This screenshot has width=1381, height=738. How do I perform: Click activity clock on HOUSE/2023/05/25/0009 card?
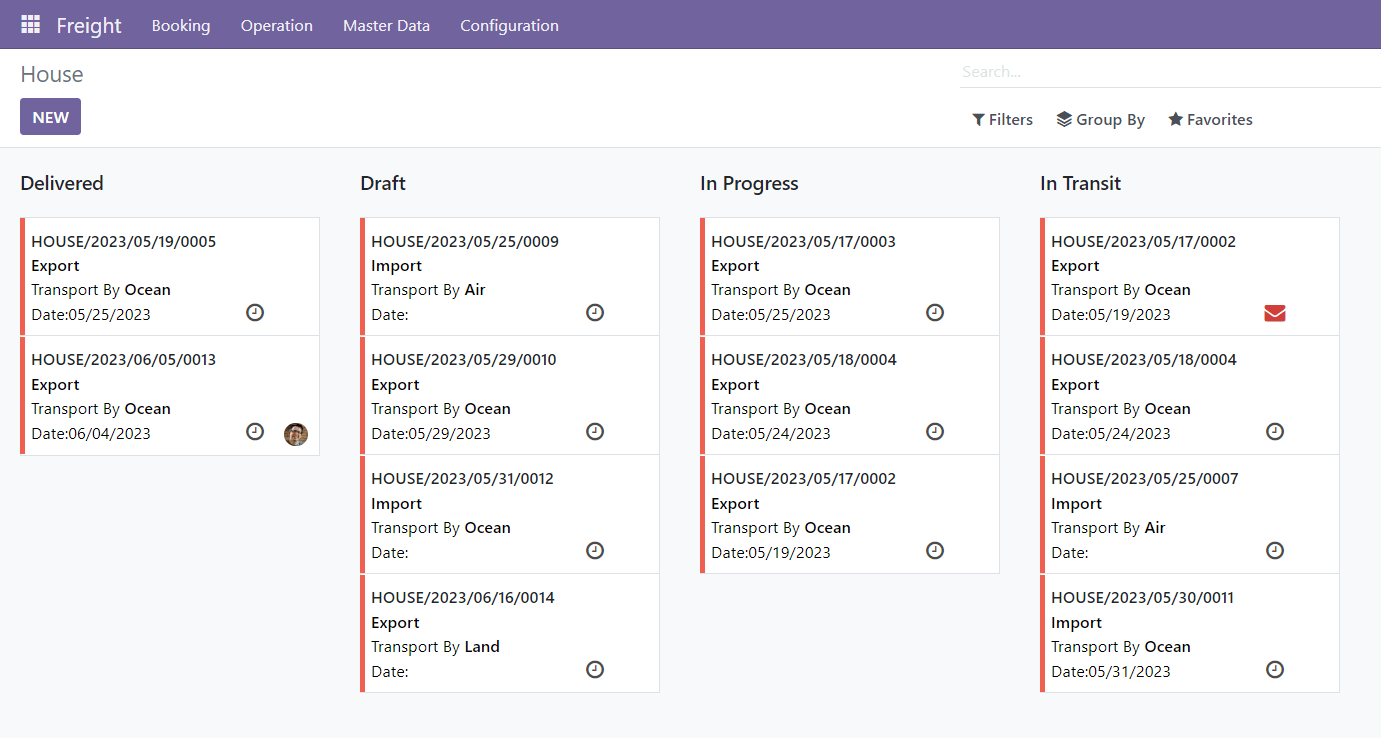pos(595,313)
